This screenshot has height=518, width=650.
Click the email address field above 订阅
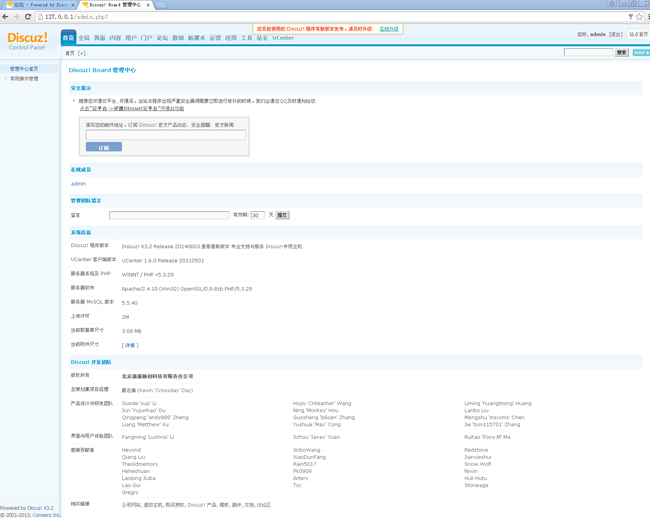point(165,135)
